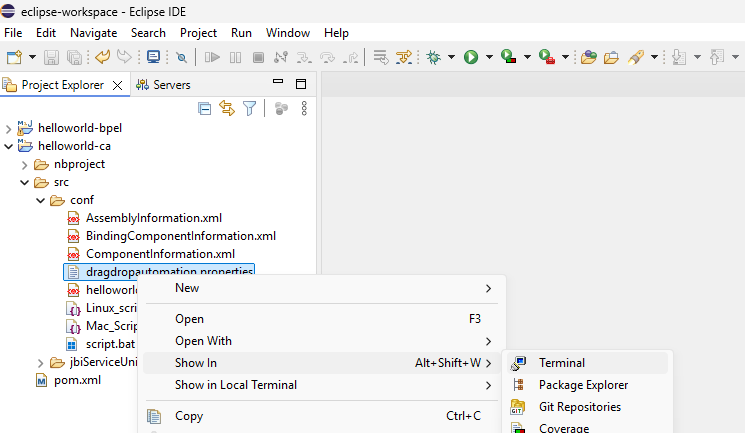Select Package Explorer in the submenu
The image size is (745, 433).
click(588, 385)
